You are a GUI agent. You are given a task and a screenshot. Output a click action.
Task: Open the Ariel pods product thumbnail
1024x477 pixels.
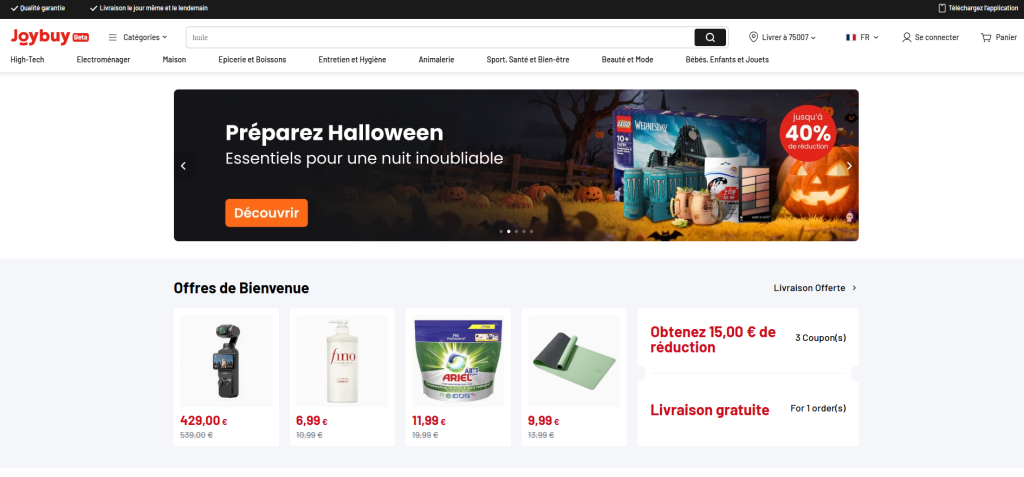tap(458, 361)
